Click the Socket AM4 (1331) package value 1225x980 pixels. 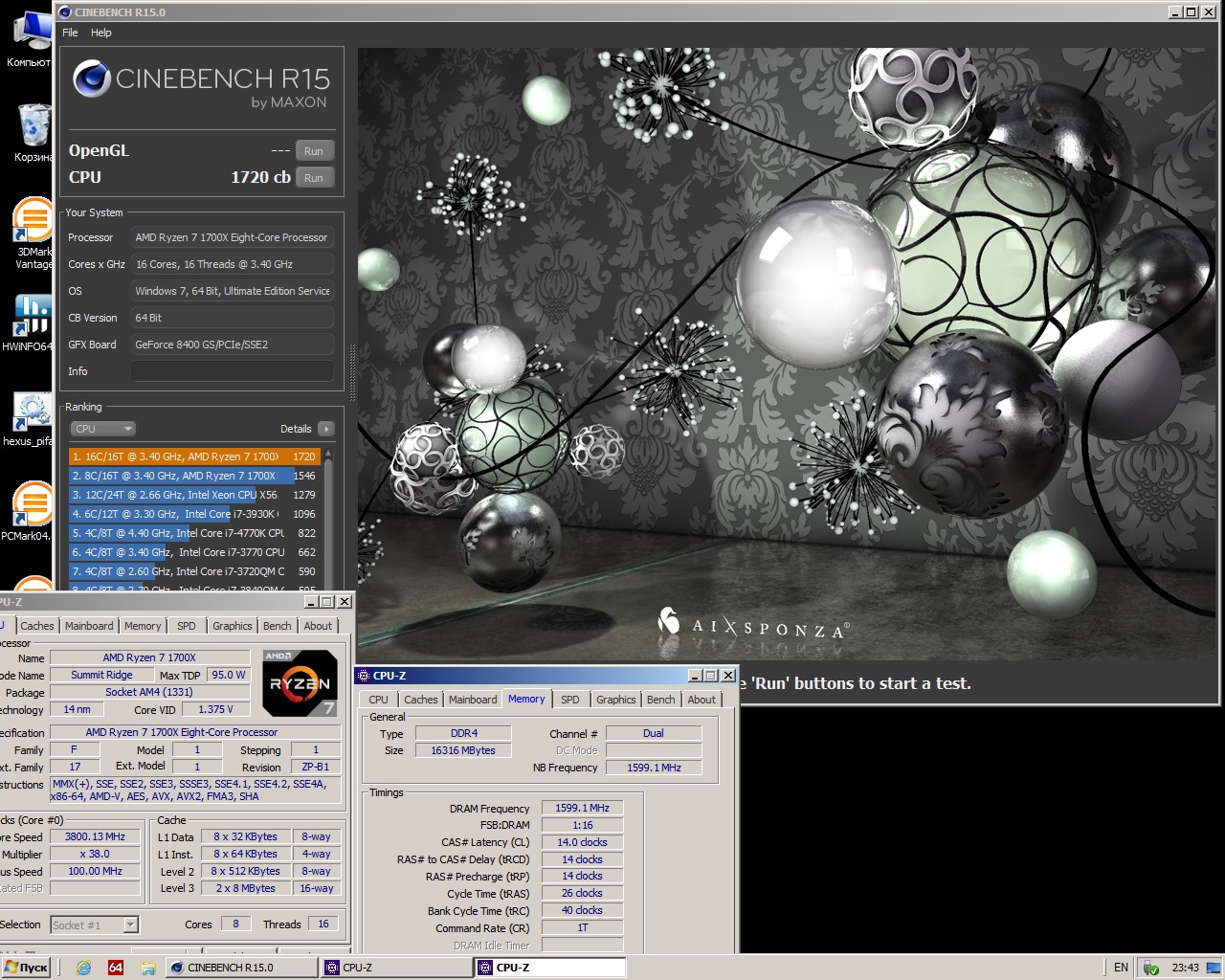click(149, 692)
